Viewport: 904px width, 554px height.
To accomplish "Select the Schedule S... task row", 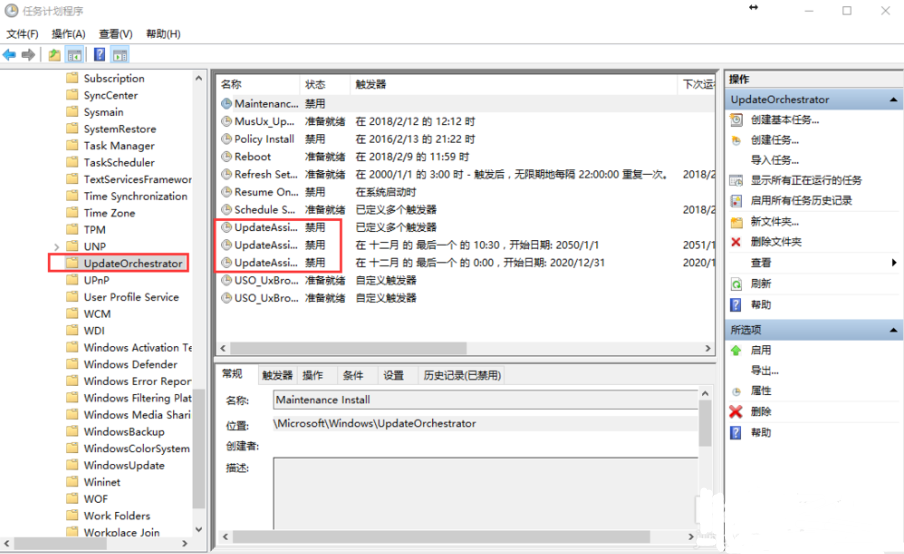I will coord(467,210).
